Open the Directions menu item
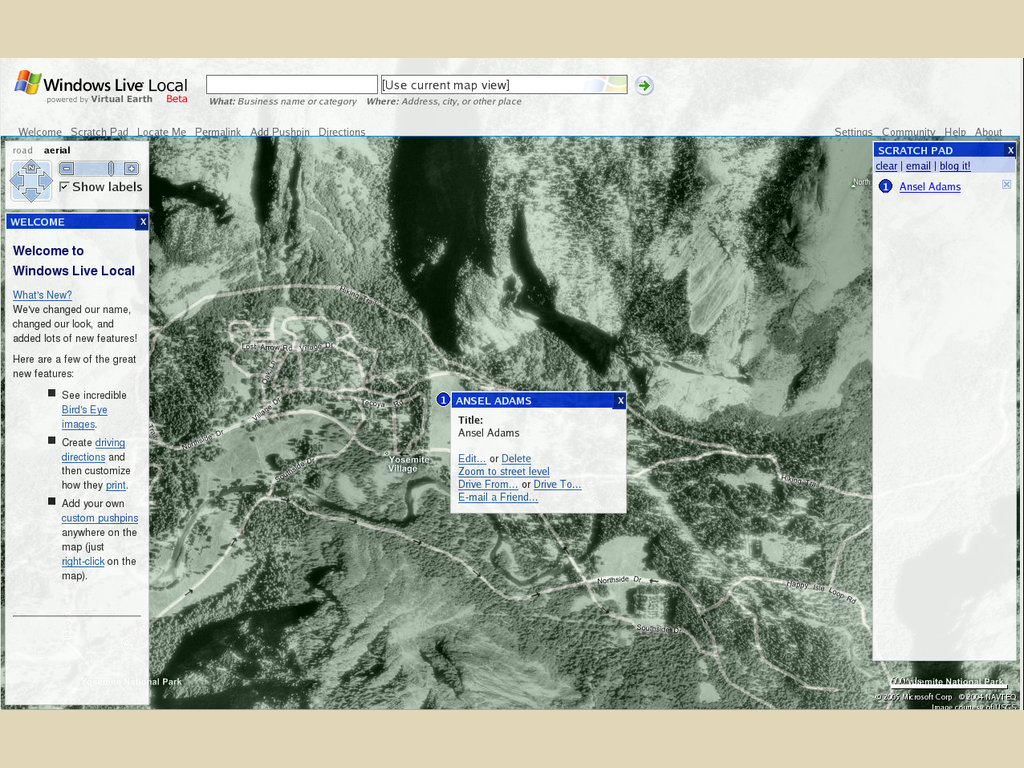 click(x=342, y=132)
